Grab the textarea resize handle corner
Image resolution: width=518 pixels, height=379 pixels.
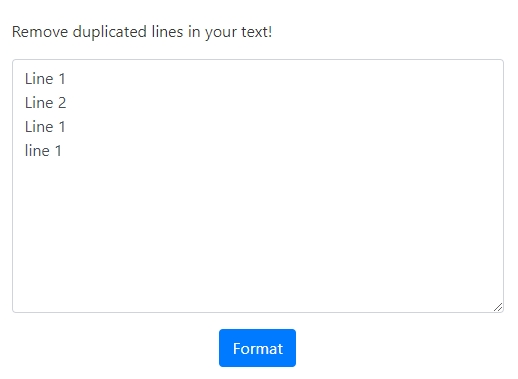click(498, 307)
